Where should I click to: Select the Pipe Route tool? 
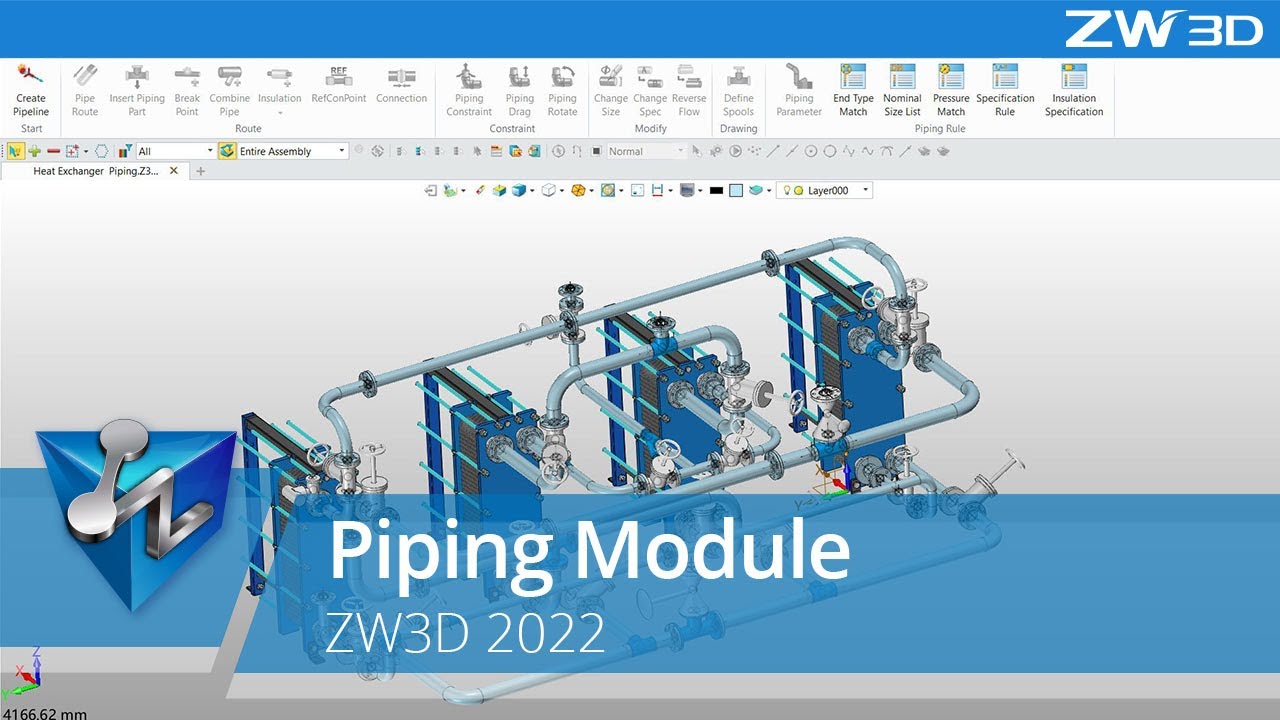pyautogui.click(x=85, y=91)
